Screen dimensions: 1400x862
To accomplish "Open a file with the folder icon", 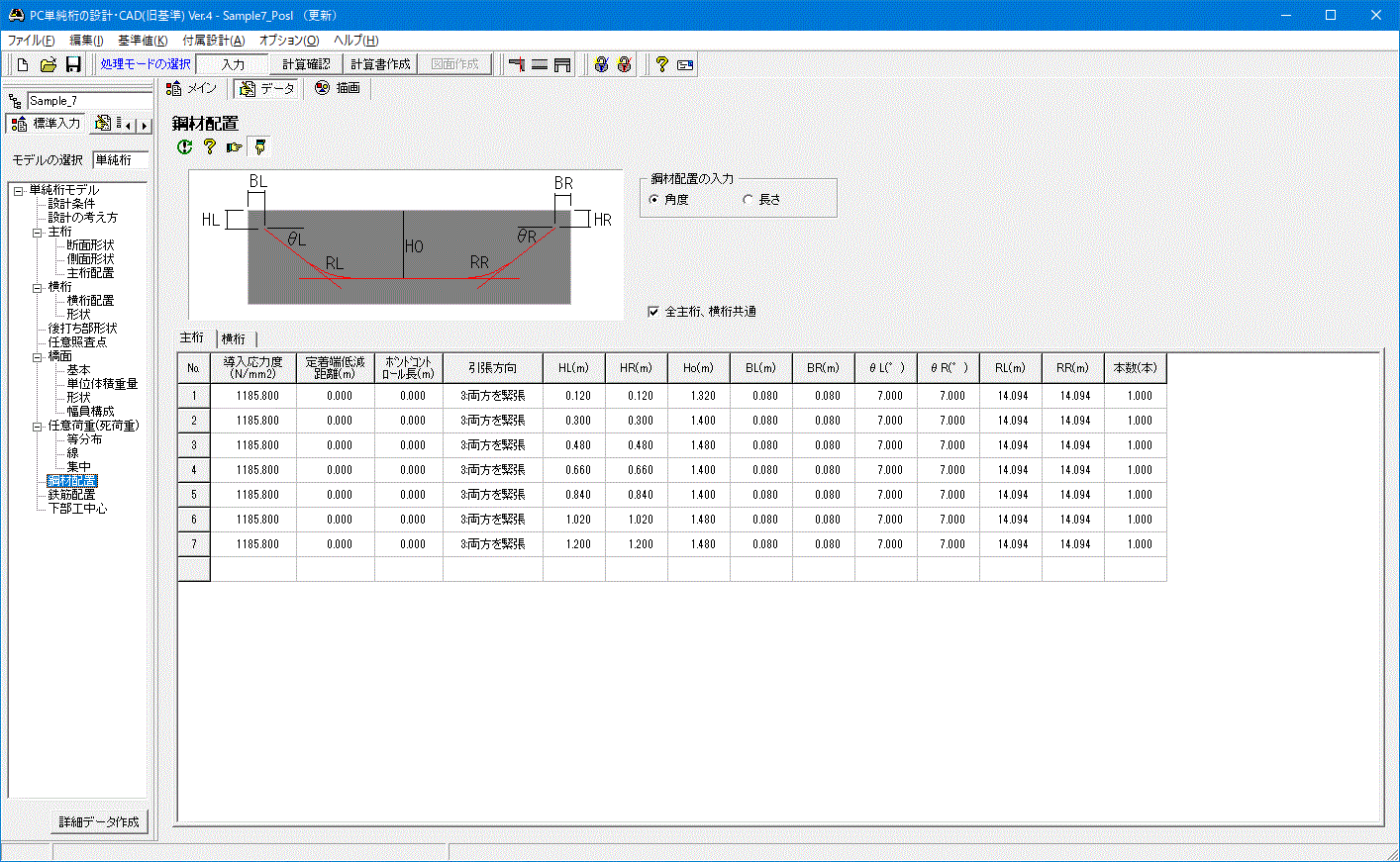I will coord(48,64).
